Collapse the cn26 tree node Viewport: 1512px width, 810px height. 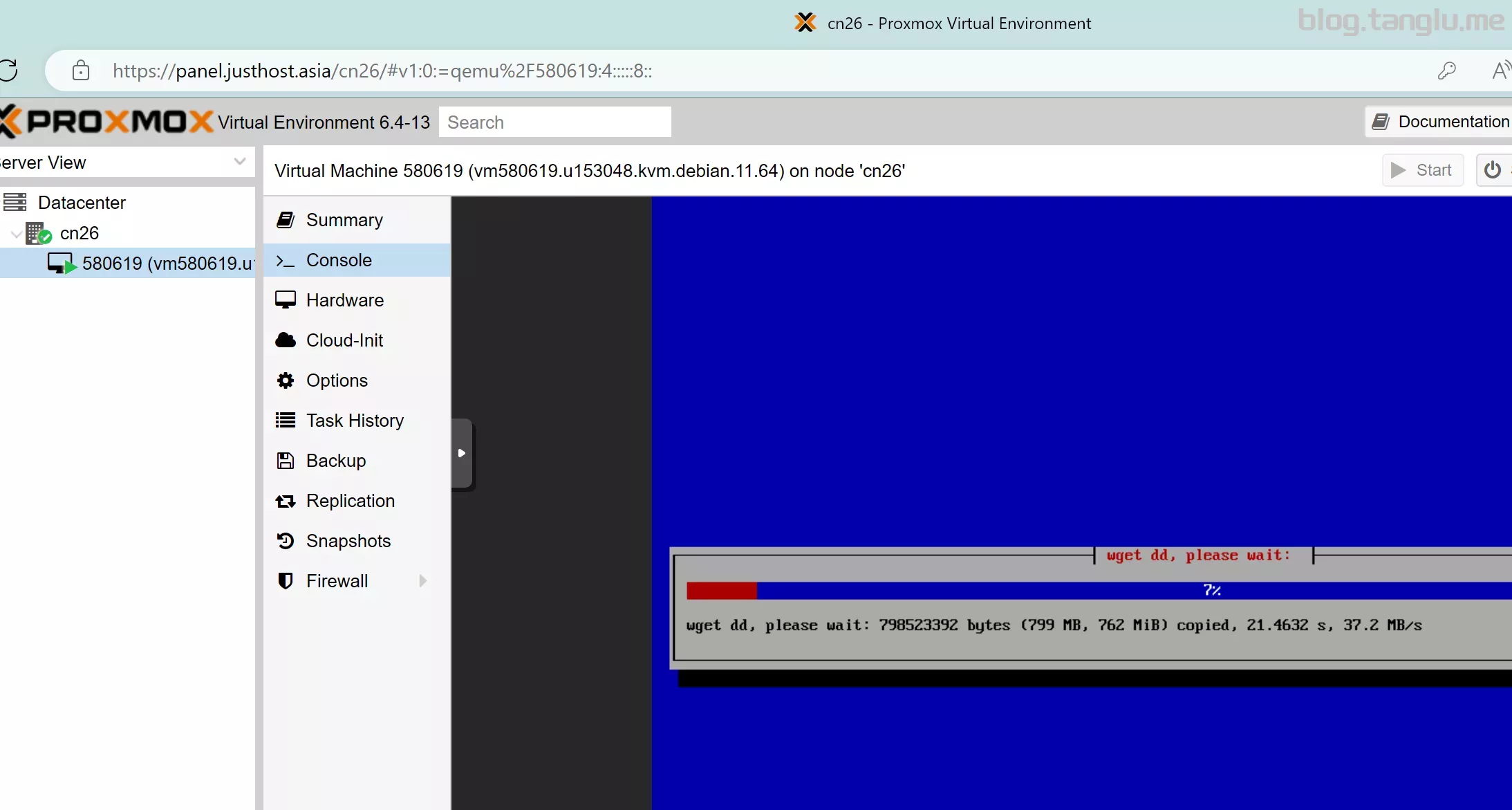coord(15,234)
